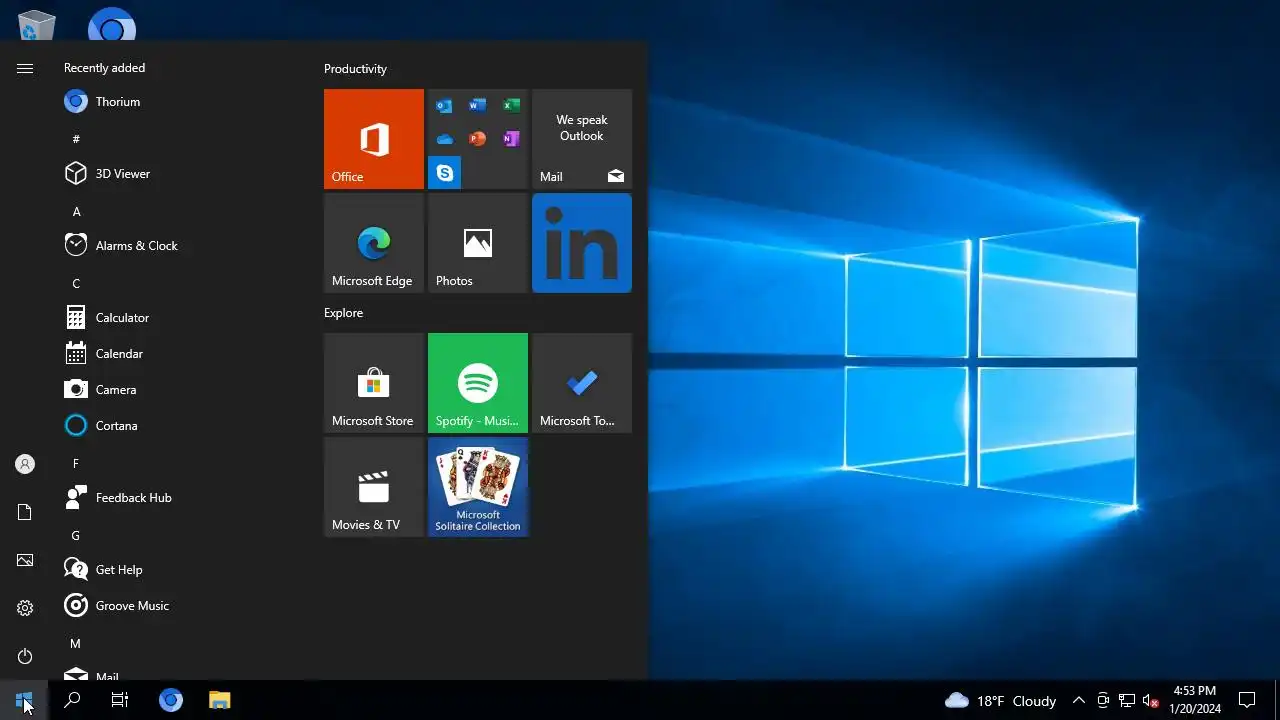
Task: Open the notification center icon
Action: point(1247,700)
